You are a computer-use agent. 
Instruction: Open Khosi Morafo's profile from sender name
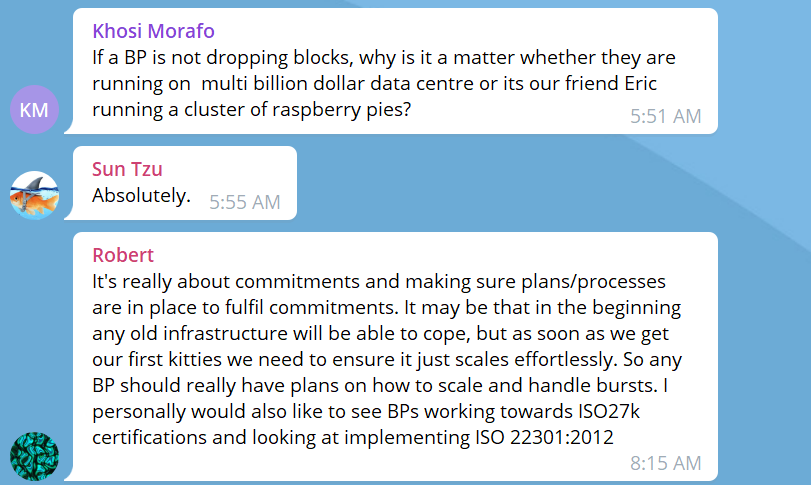(x=154, y=30)
